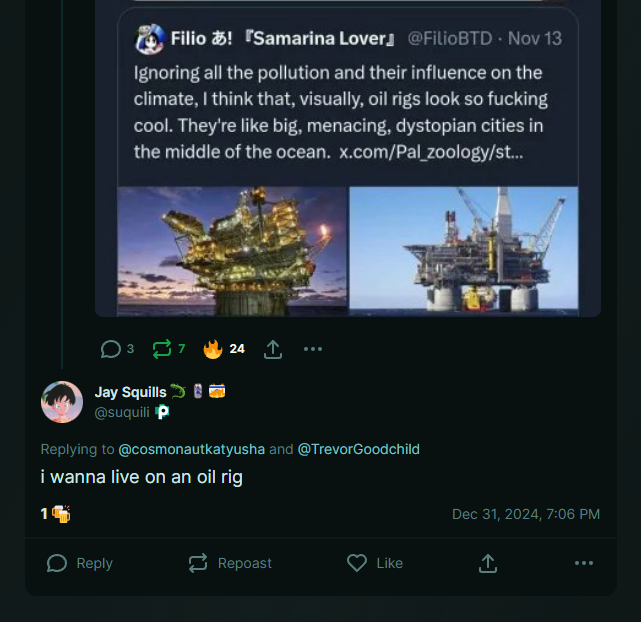This screenshot has width=641, height=622.
Task: Open replies on the quoted post with 3 replies
Action: (x=117, y=349)
